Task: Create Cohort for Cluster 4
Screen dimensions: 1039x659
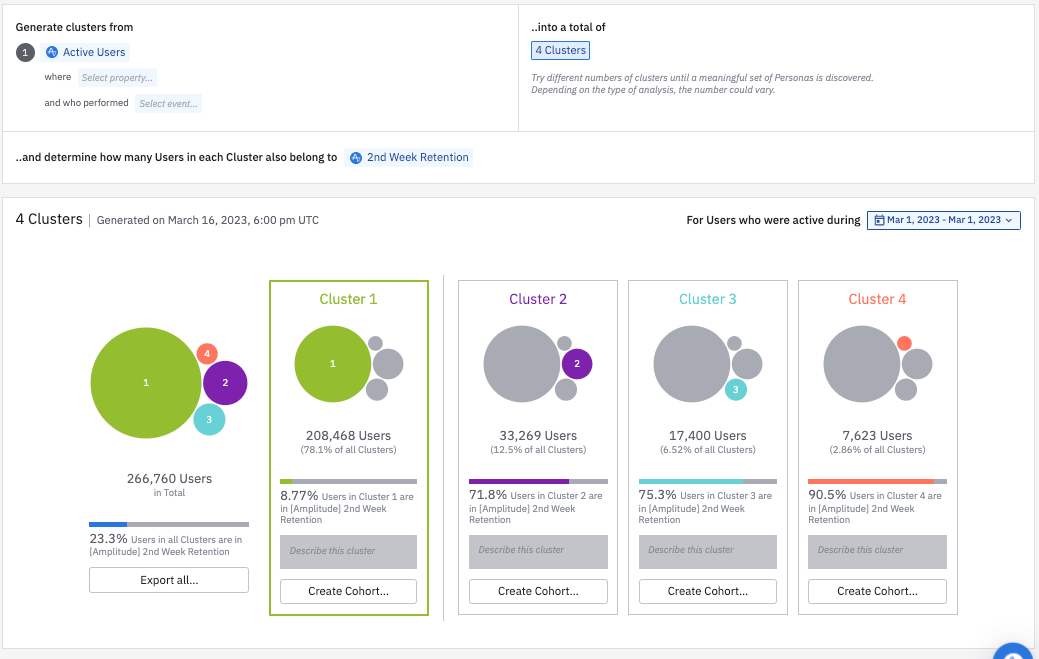Action: (x=877, y=591)
